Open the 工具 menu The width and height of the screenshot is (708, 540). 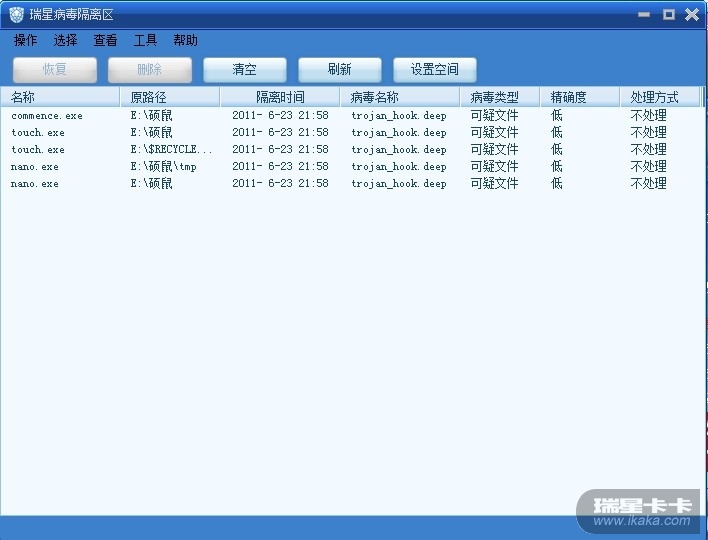point(145,40)
